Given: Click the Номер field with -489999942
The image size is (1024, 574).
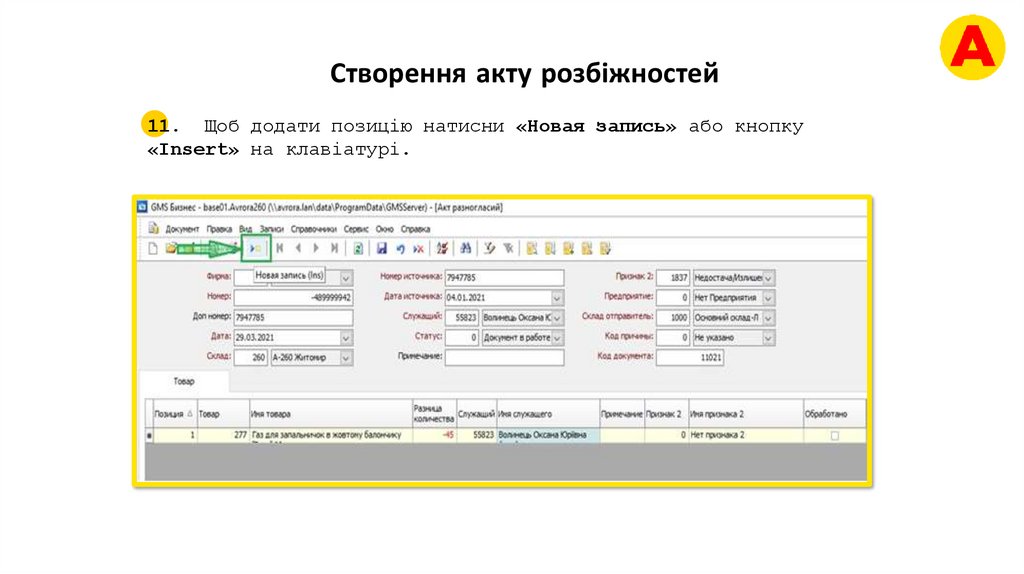Looking at the screenshot, I should 293,298.
